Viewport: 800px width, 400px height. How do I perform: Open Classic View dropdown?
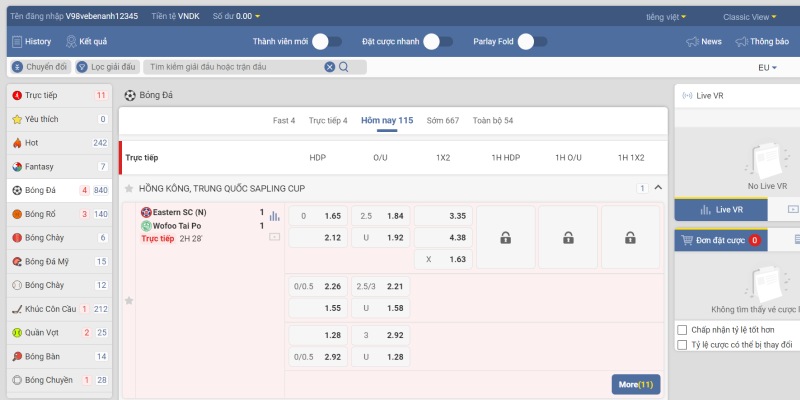[x=751, y=17]
